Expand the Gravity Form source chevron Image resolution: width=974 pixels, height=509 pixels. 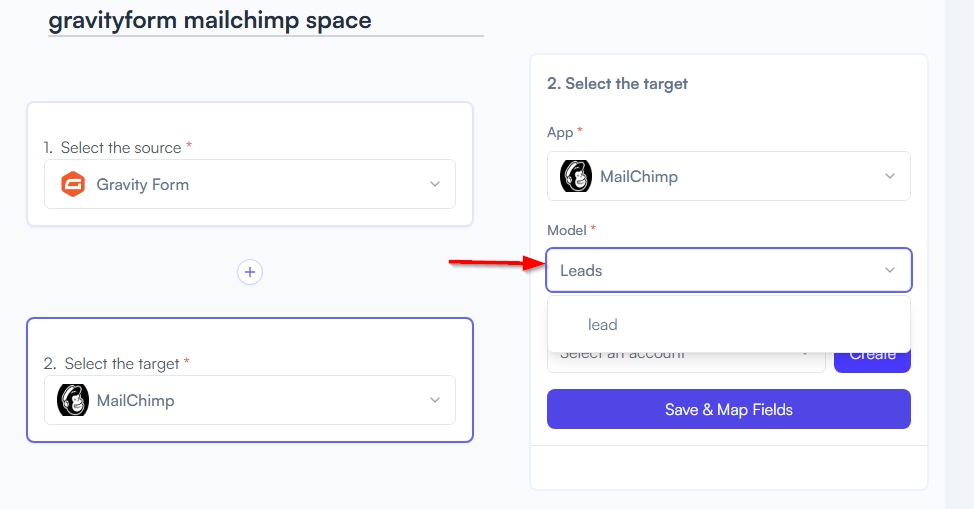tap(435, 184)
